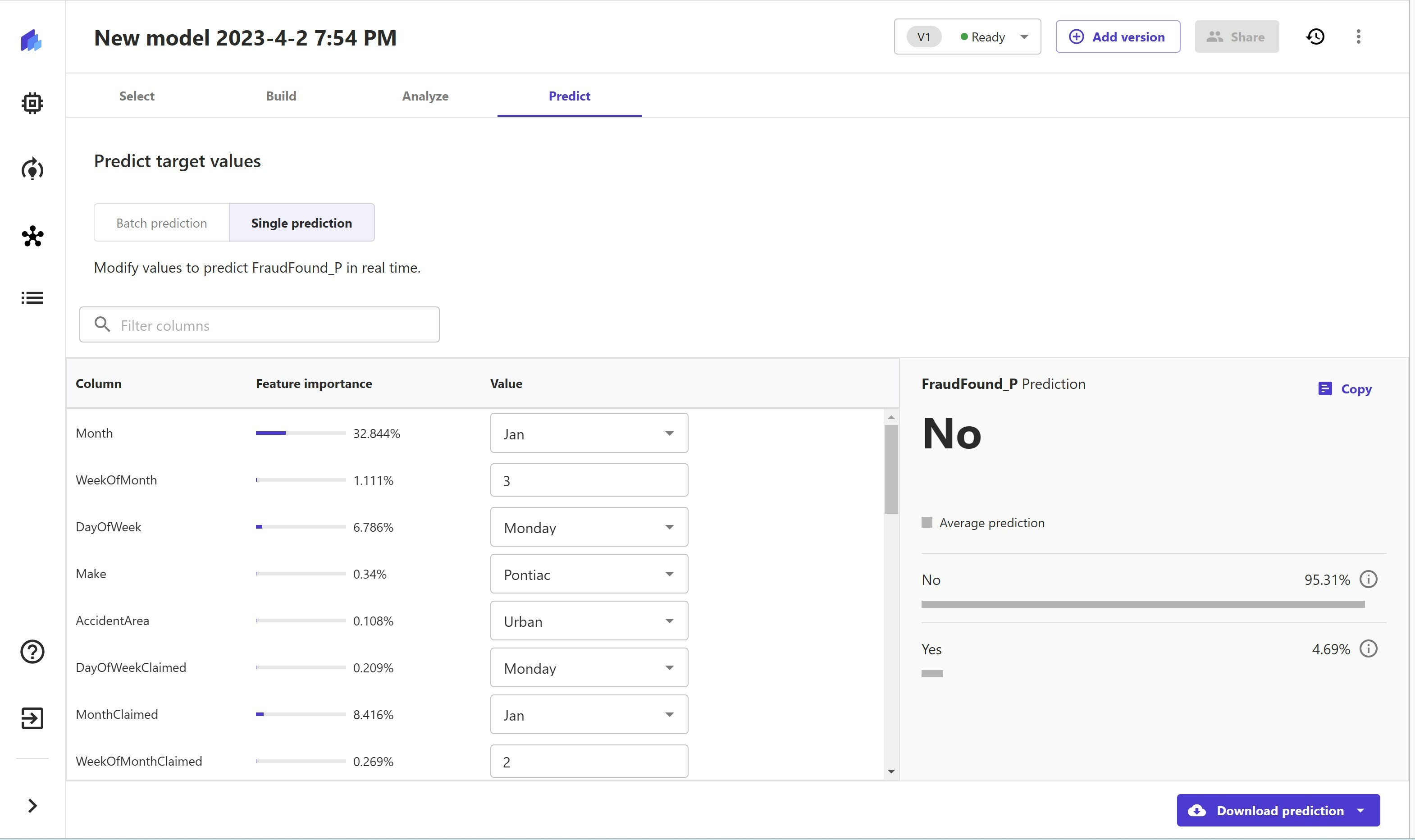Click the asterisk network sidebar icon
This screenshot has width=1415, height=840.
pos(32,236)
